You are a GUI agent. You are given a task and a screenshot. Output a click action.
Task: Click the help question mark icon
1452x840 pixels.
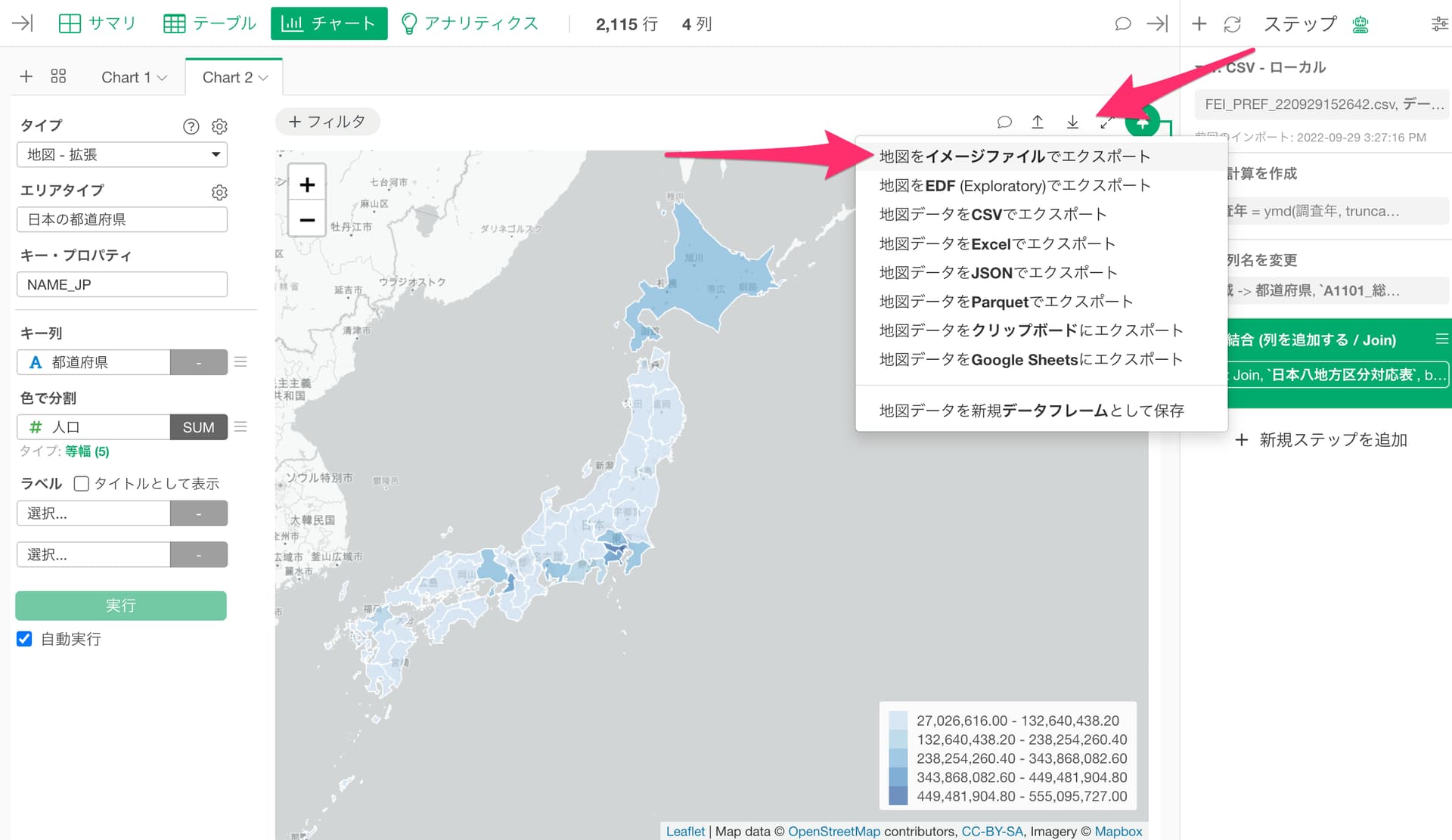tap(191, 126)
